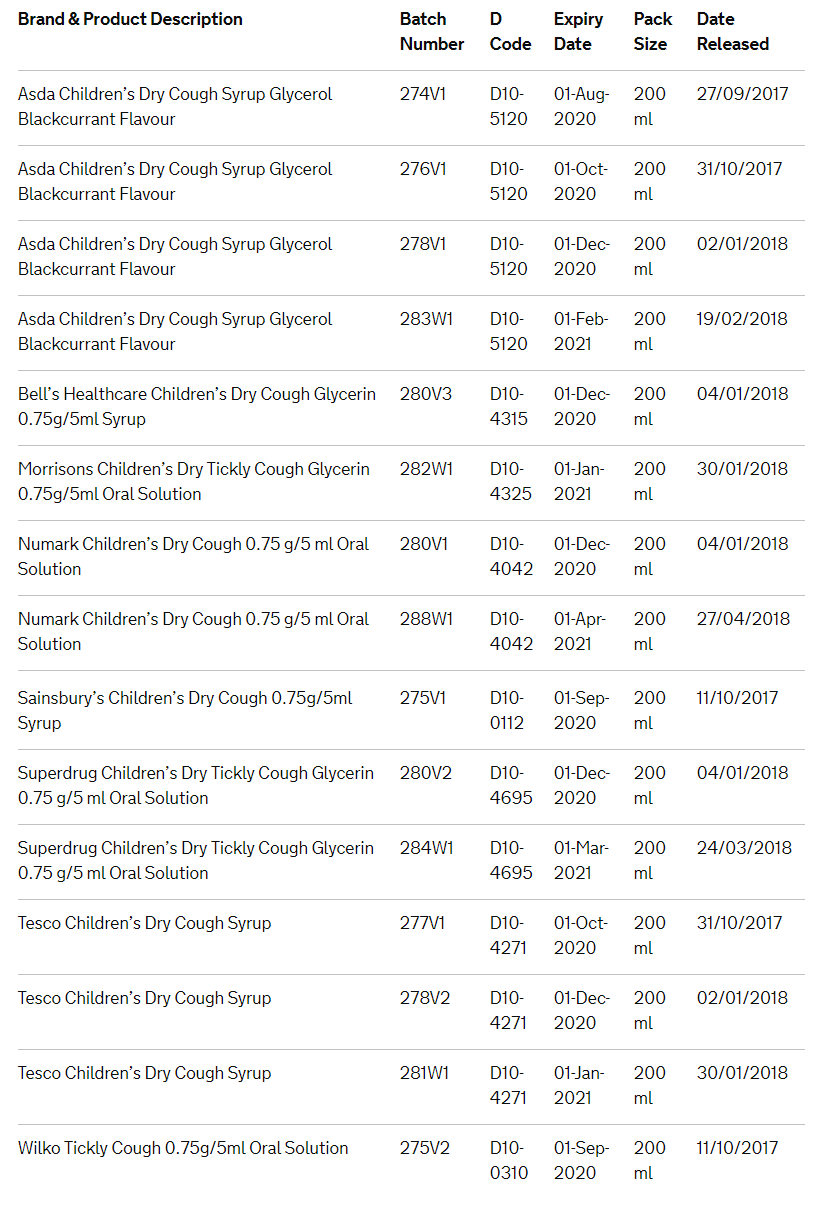Click the 01-Aug-2020 expiry date

point(580,106)
